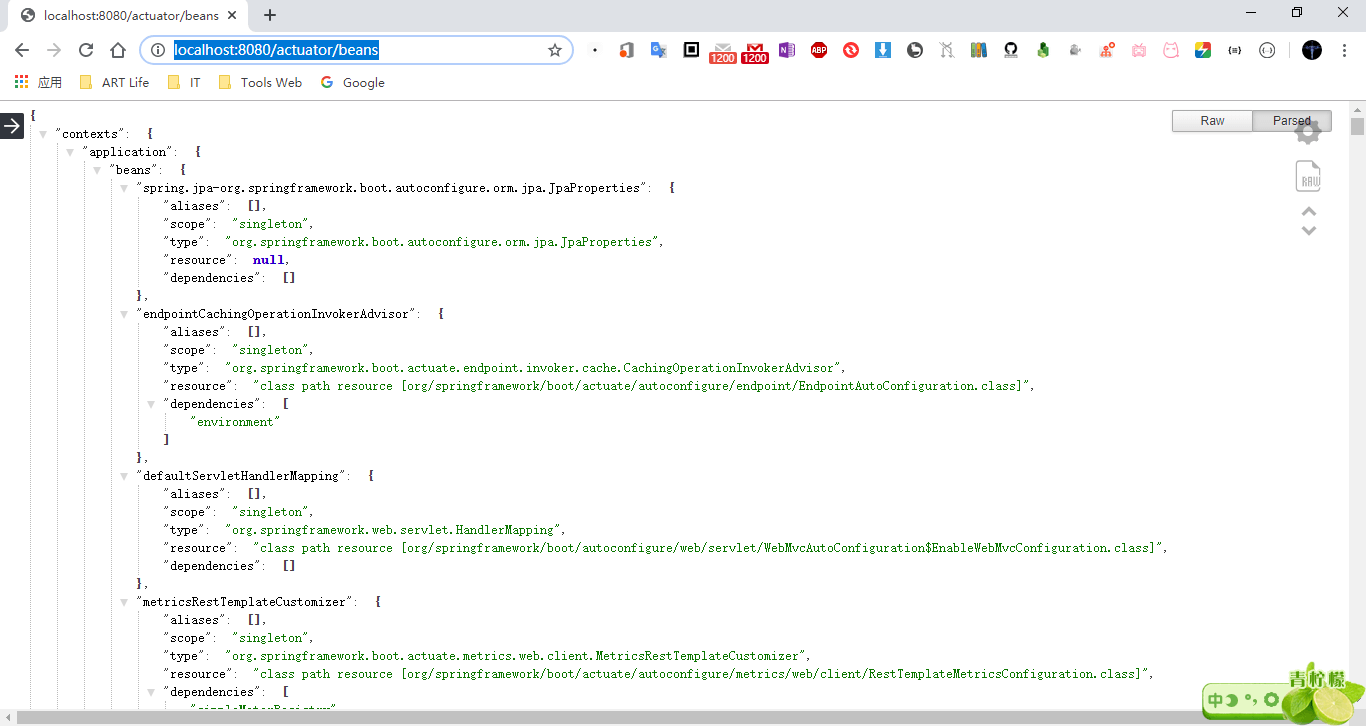Collapse the defaultServletHandlerMapping bean

pos(125,476)
